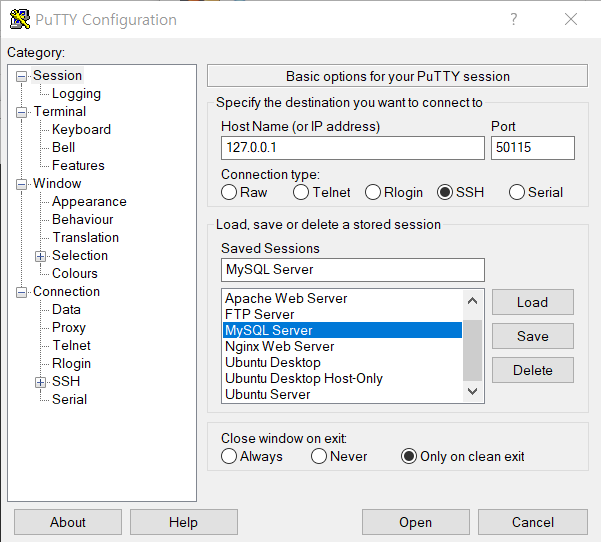Click the session list scroll down arrow
601x542 pixels.
click(x=473, y=391)
